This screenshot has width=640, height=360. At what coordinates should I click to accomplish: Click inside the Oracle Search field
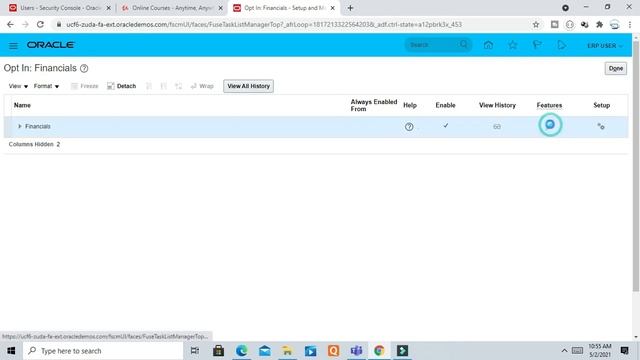coord(433,45)
